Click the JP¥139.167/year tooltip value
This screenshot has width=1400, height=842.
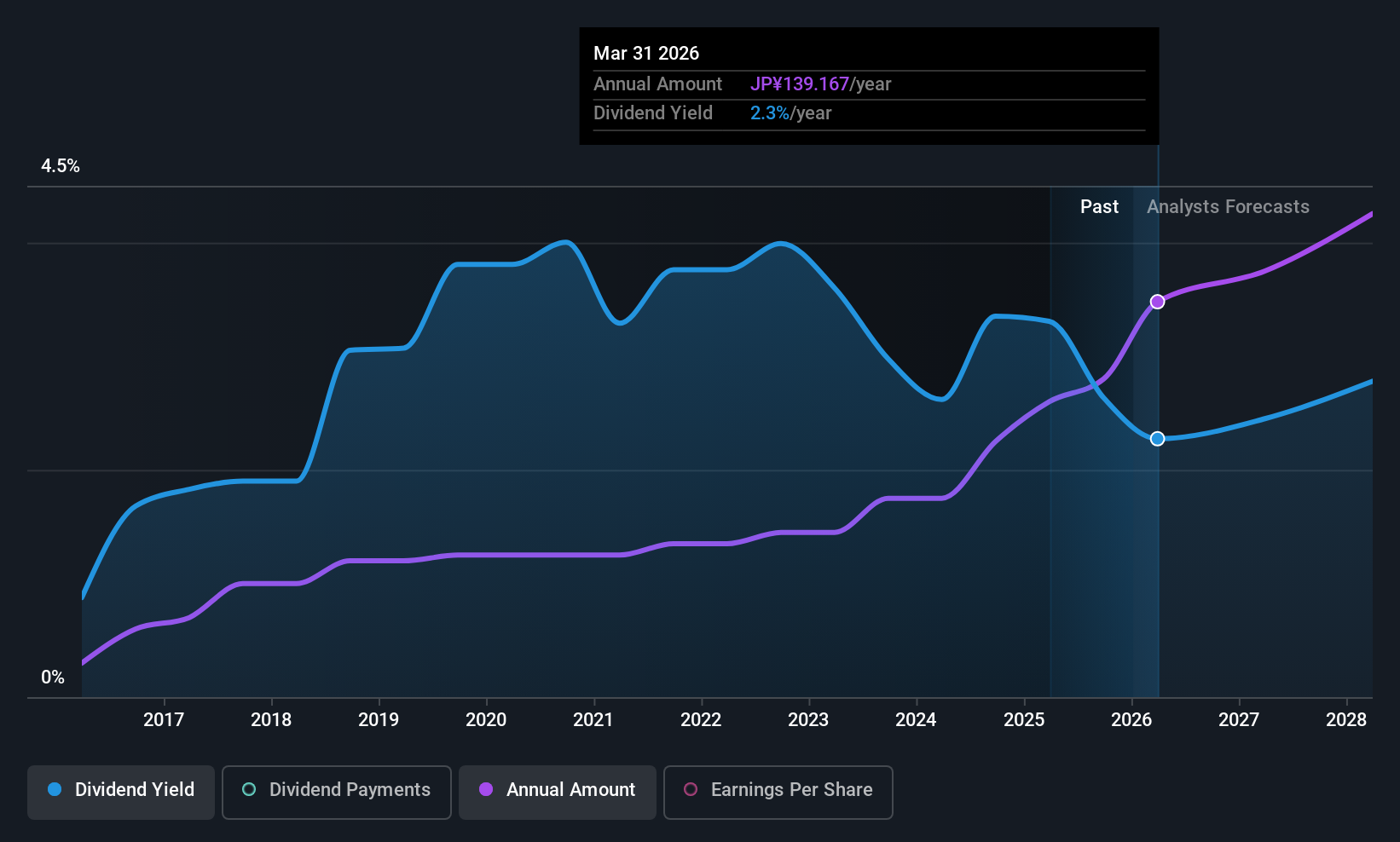820,84
